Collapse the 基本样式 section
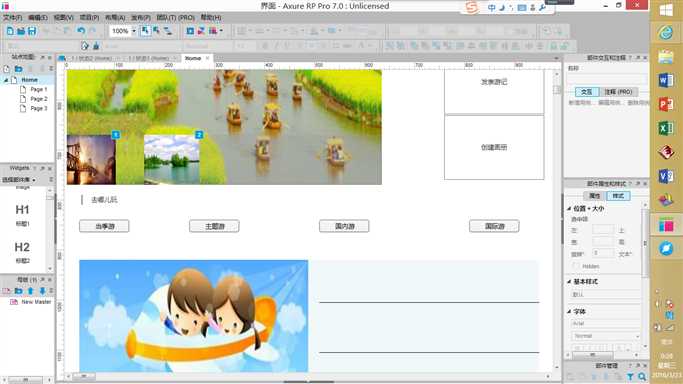This screenshot has width=683, height=384. pyautogui.click(x=569, y=282)
